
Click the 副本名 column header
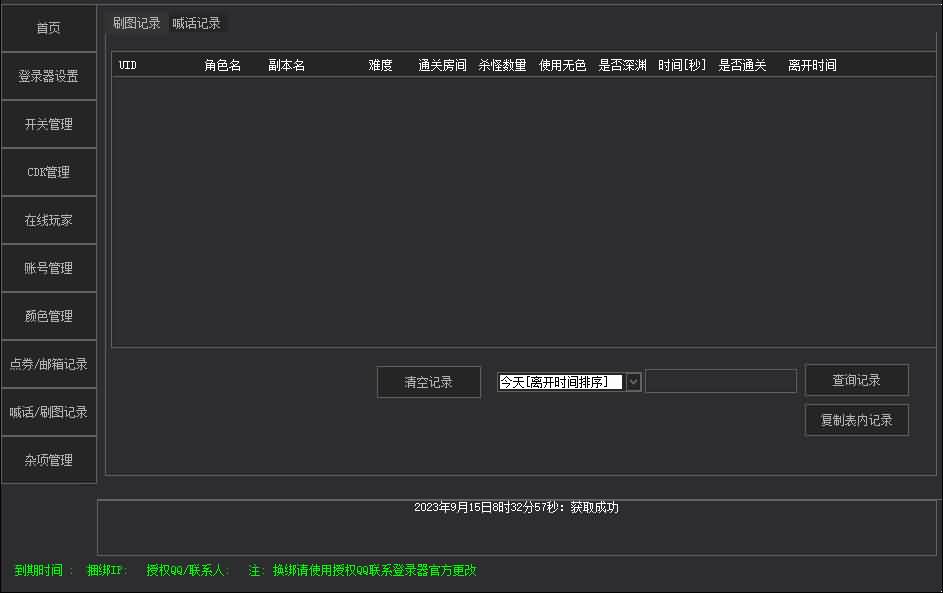click(286, 65)
